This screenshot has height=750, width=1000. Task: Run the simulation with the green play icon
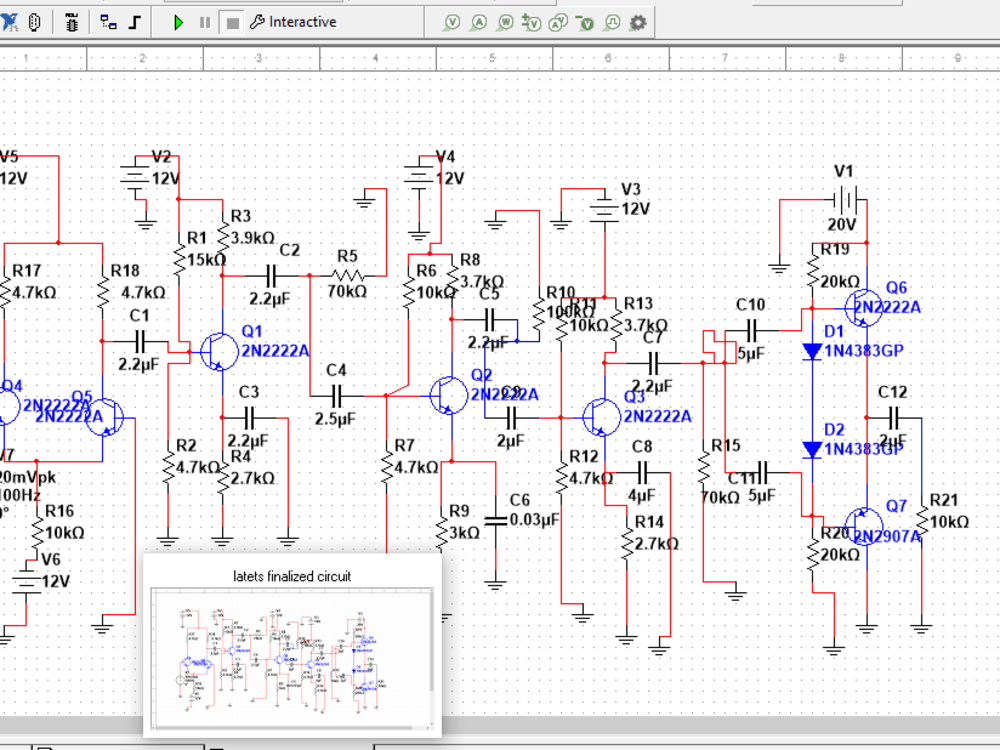coord(178,22)
